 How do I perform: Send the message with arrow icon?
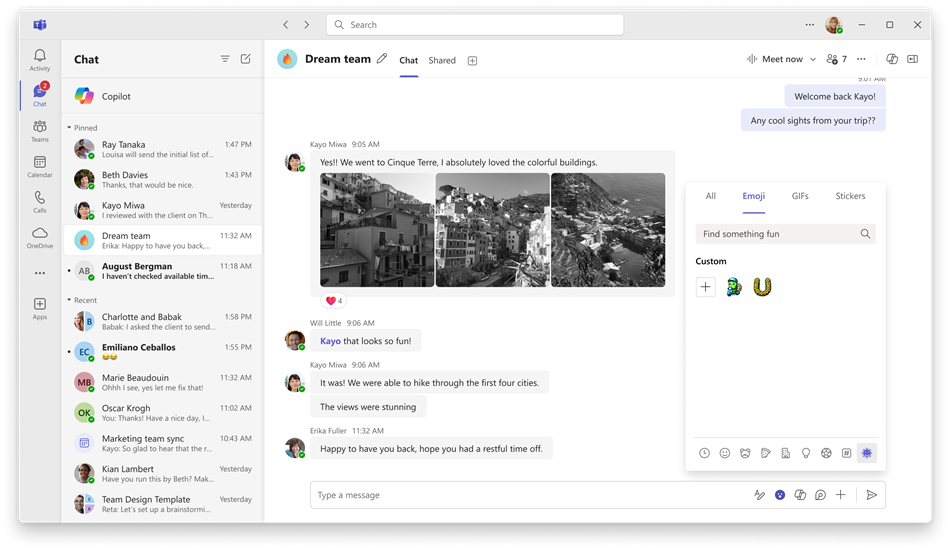pyautogui.click(x=871, y=495)
